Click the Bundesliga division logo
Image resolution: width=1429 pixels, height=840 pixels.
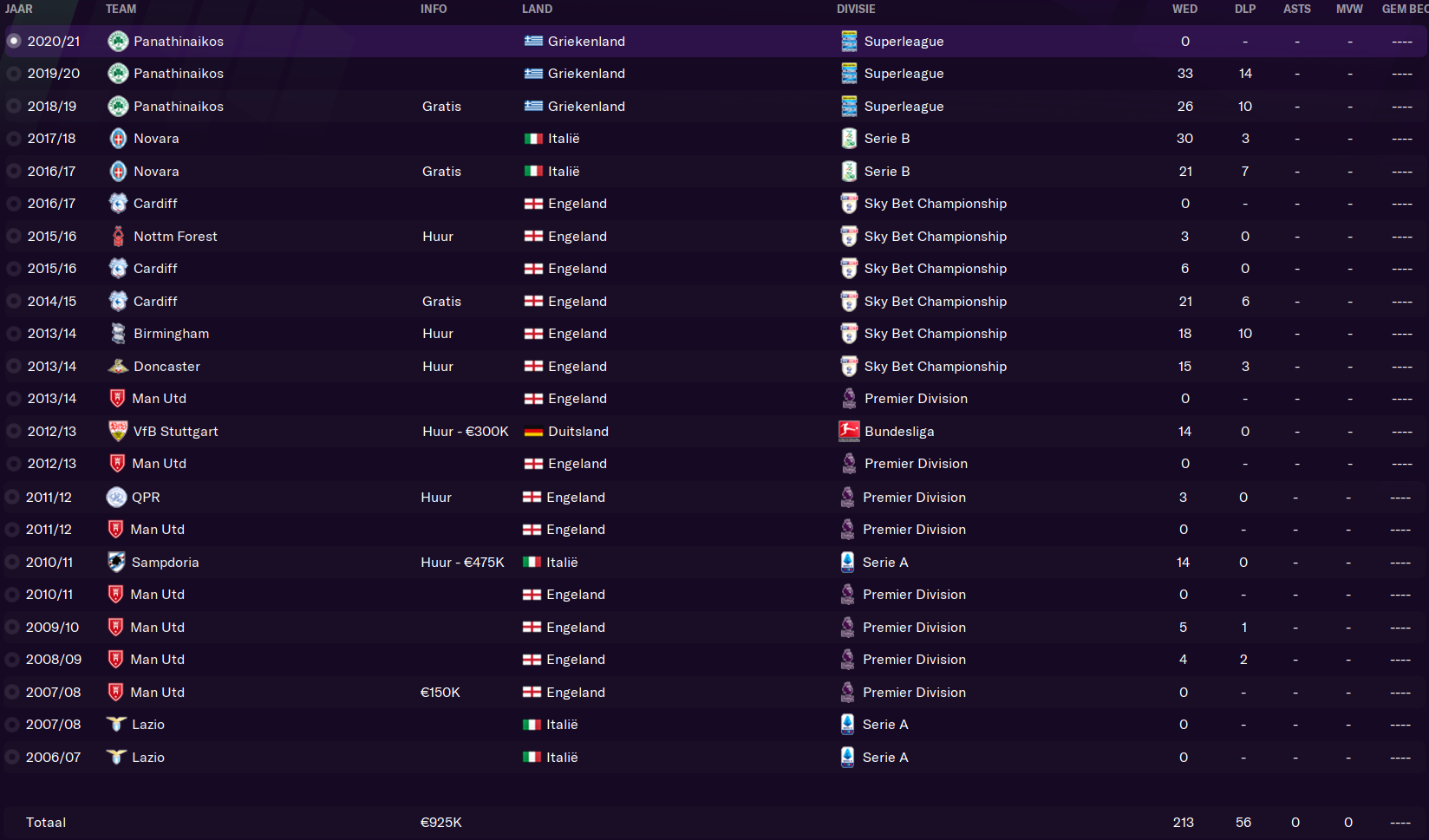849,431
